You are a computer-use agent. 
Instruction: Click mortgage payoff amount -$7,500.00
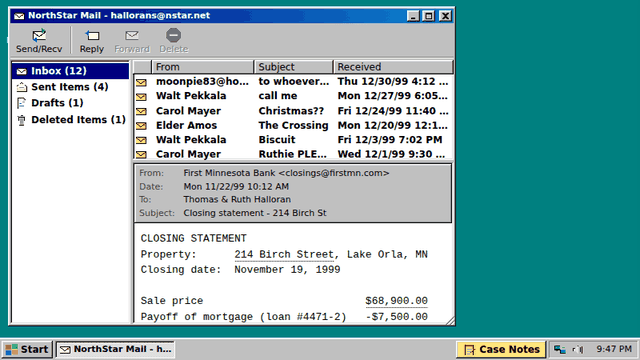tap(396, 317)
